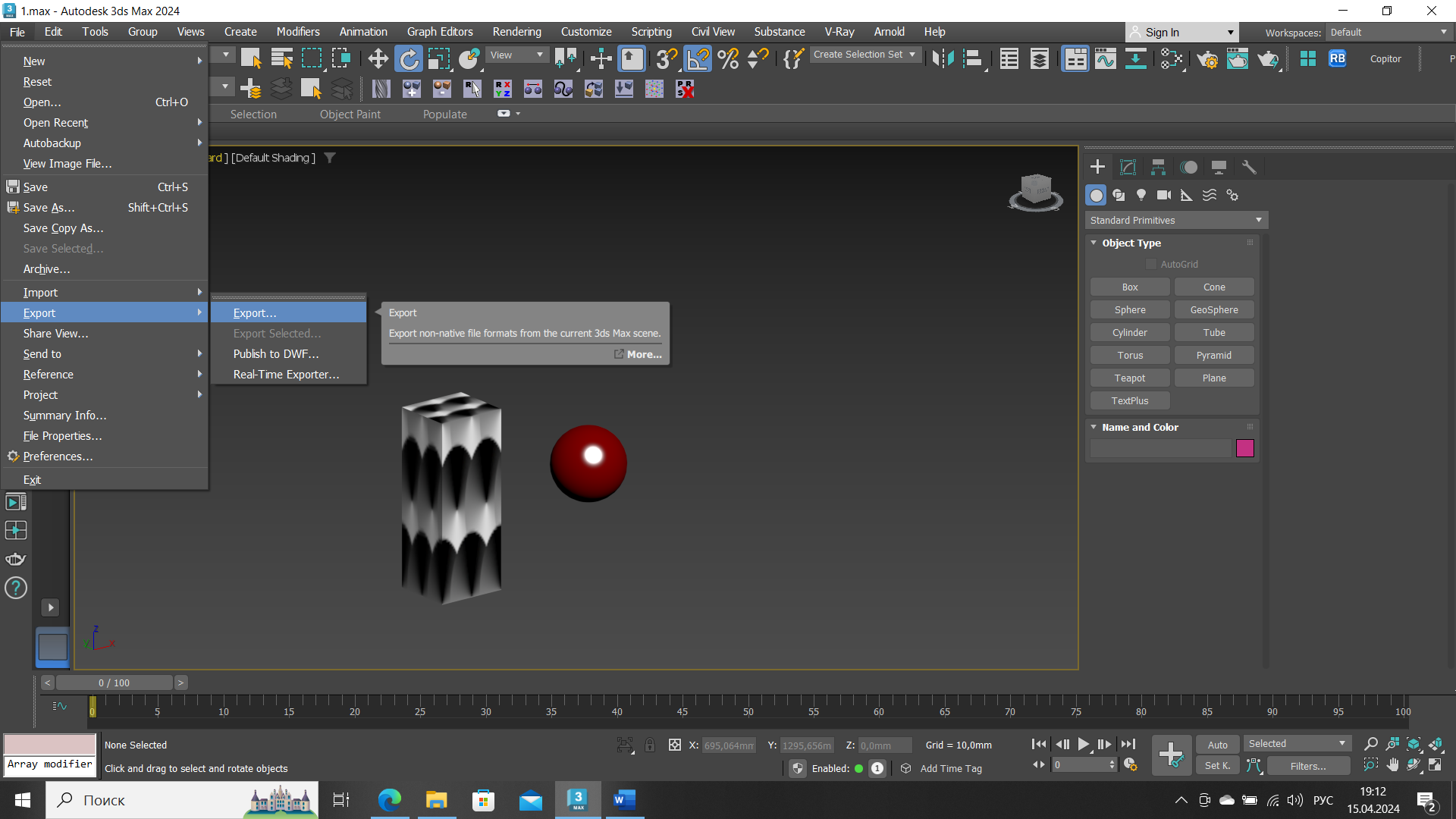
Task: Expand the Import submenu
Action: [x=105, y=292]
